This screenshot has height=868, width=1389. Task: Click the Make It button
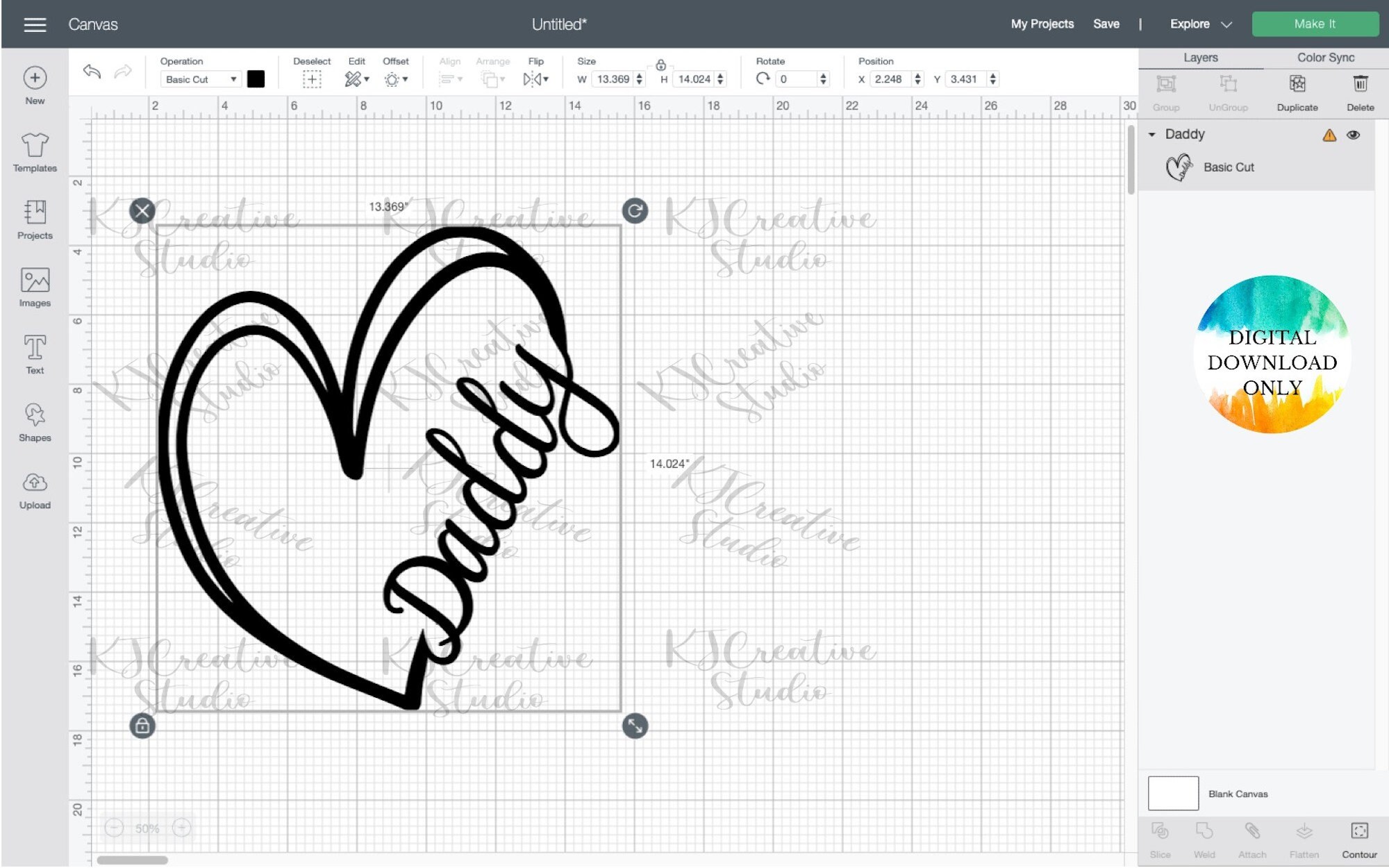click(1315, 24)
